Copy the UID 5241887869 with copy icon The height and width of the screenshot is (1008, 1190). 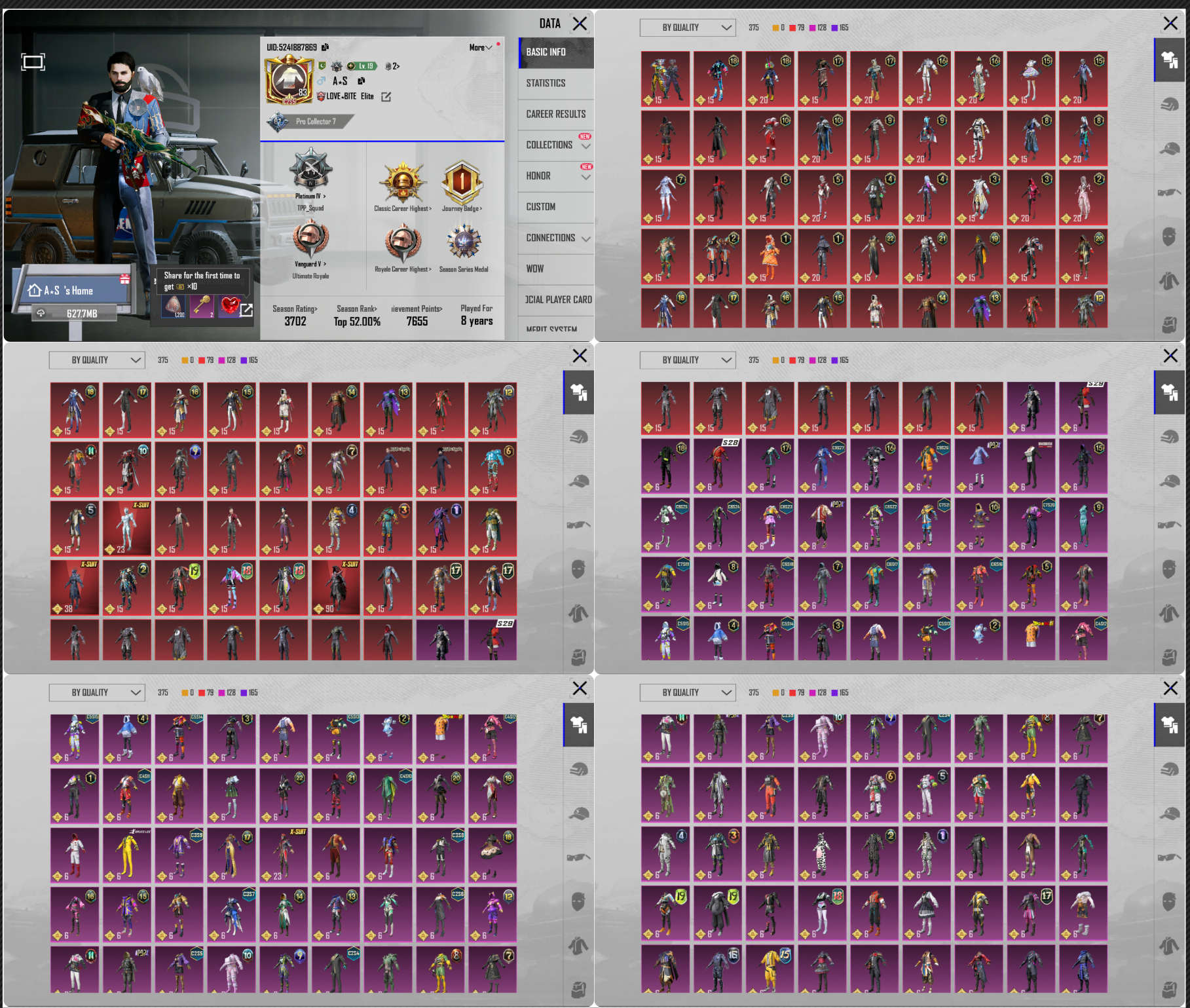325,47
